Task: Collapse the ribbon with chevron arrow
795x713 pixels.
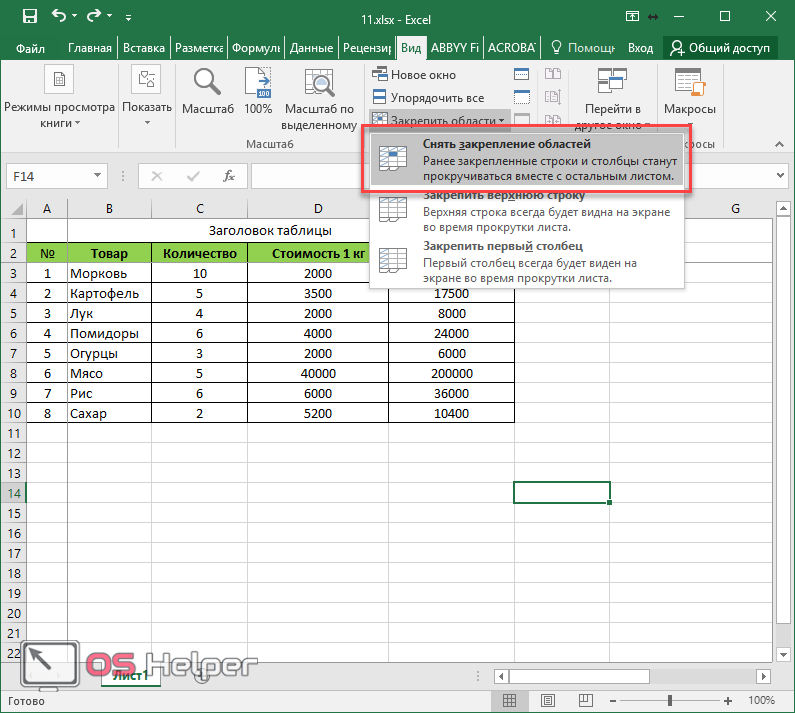Action: click(779, 145)
